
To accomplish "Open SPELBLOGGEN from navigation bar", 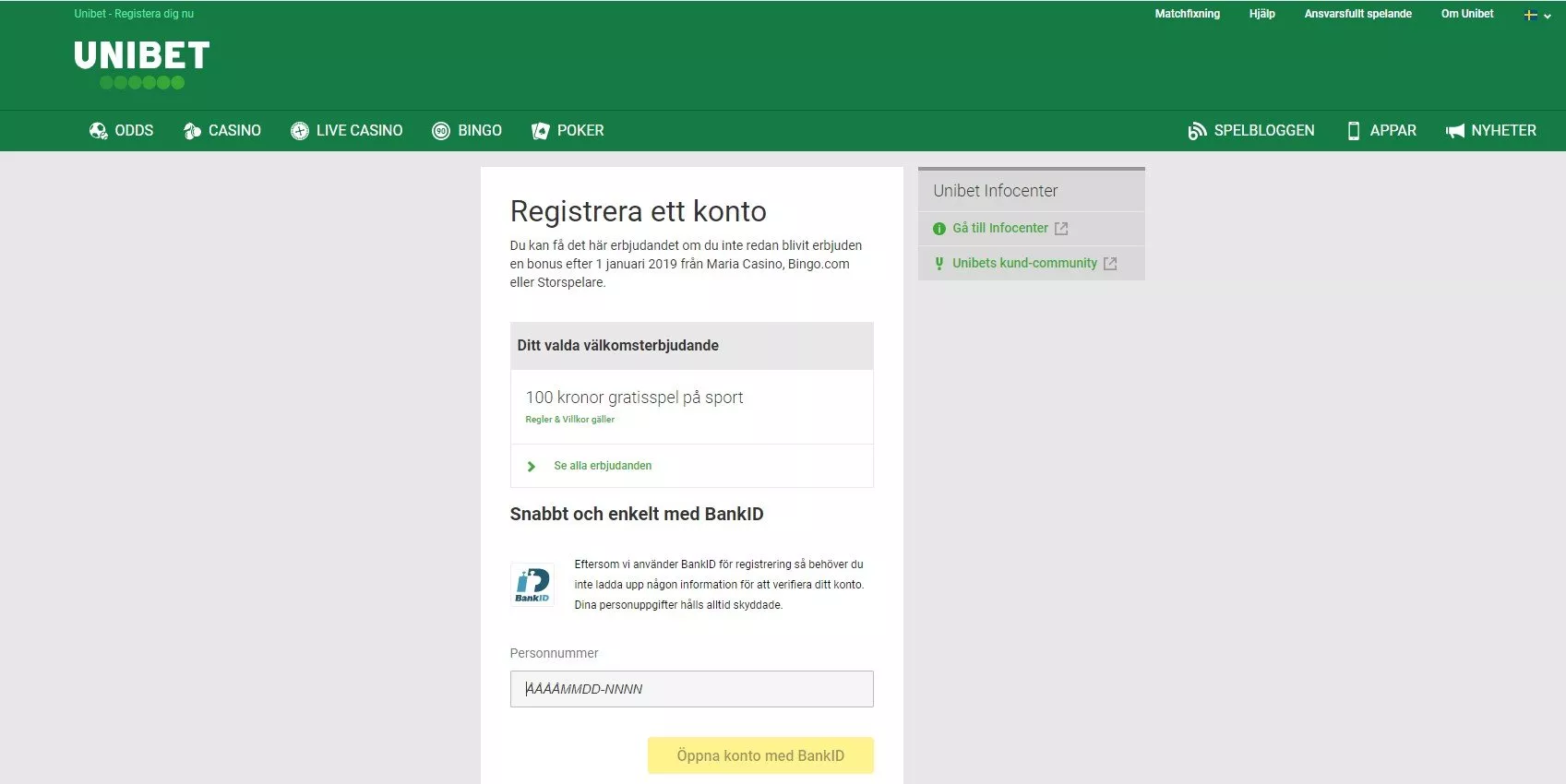I will click(x=1251, y=131).
